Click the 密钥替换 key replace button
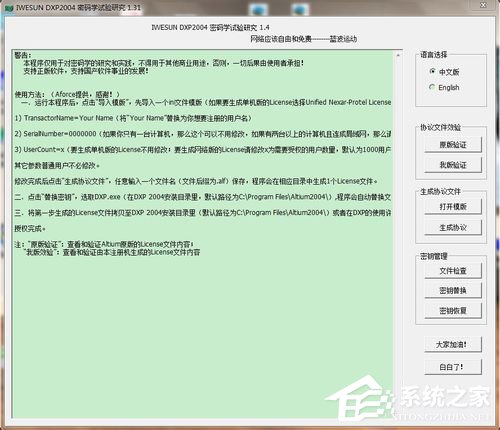 (453, 291)
